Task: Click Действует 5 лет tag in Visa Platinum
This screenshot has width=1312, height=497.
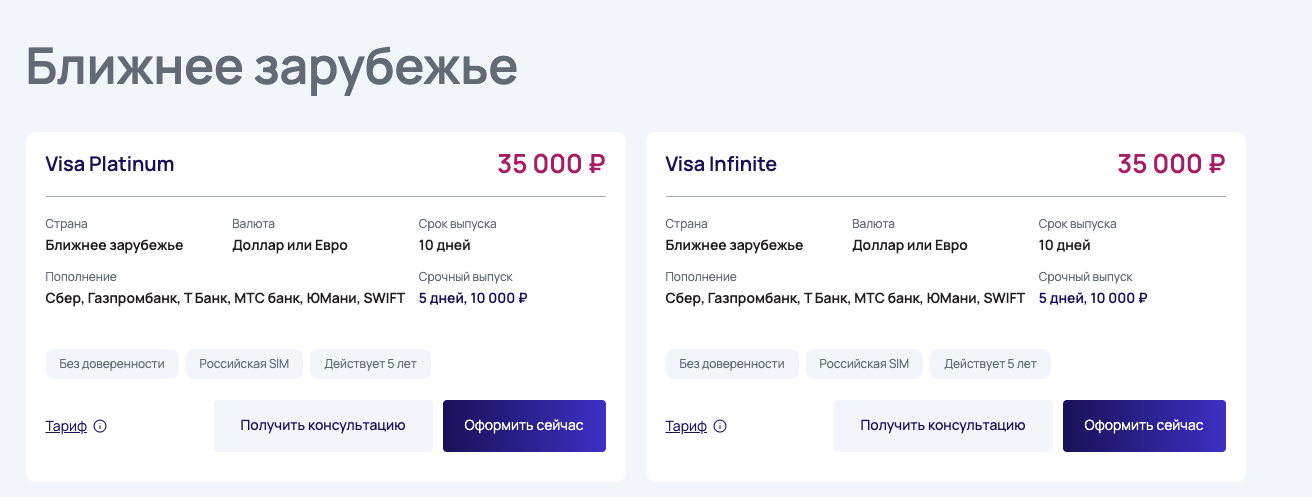Action: pyautogui.click(x=370, y=364)
